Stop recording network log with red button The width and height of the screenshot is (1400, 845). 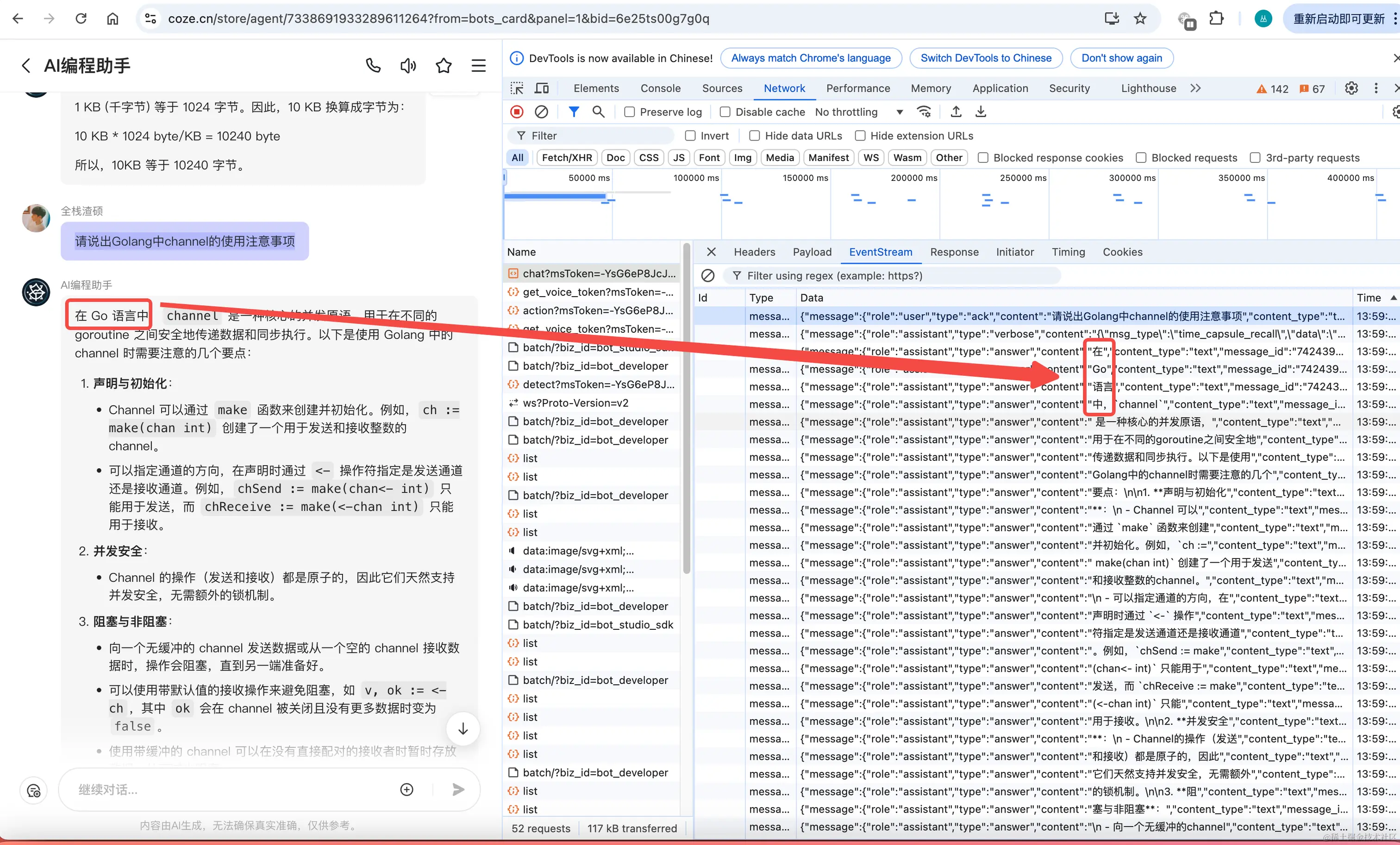[517, 112]
